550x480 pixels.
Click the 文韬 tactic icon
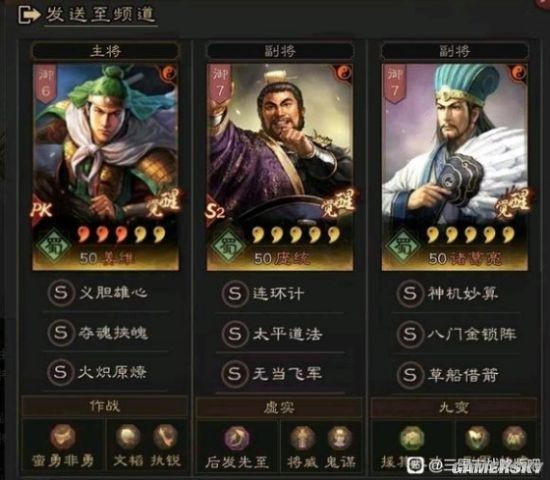pyautogui.click(x=128, y=437)
